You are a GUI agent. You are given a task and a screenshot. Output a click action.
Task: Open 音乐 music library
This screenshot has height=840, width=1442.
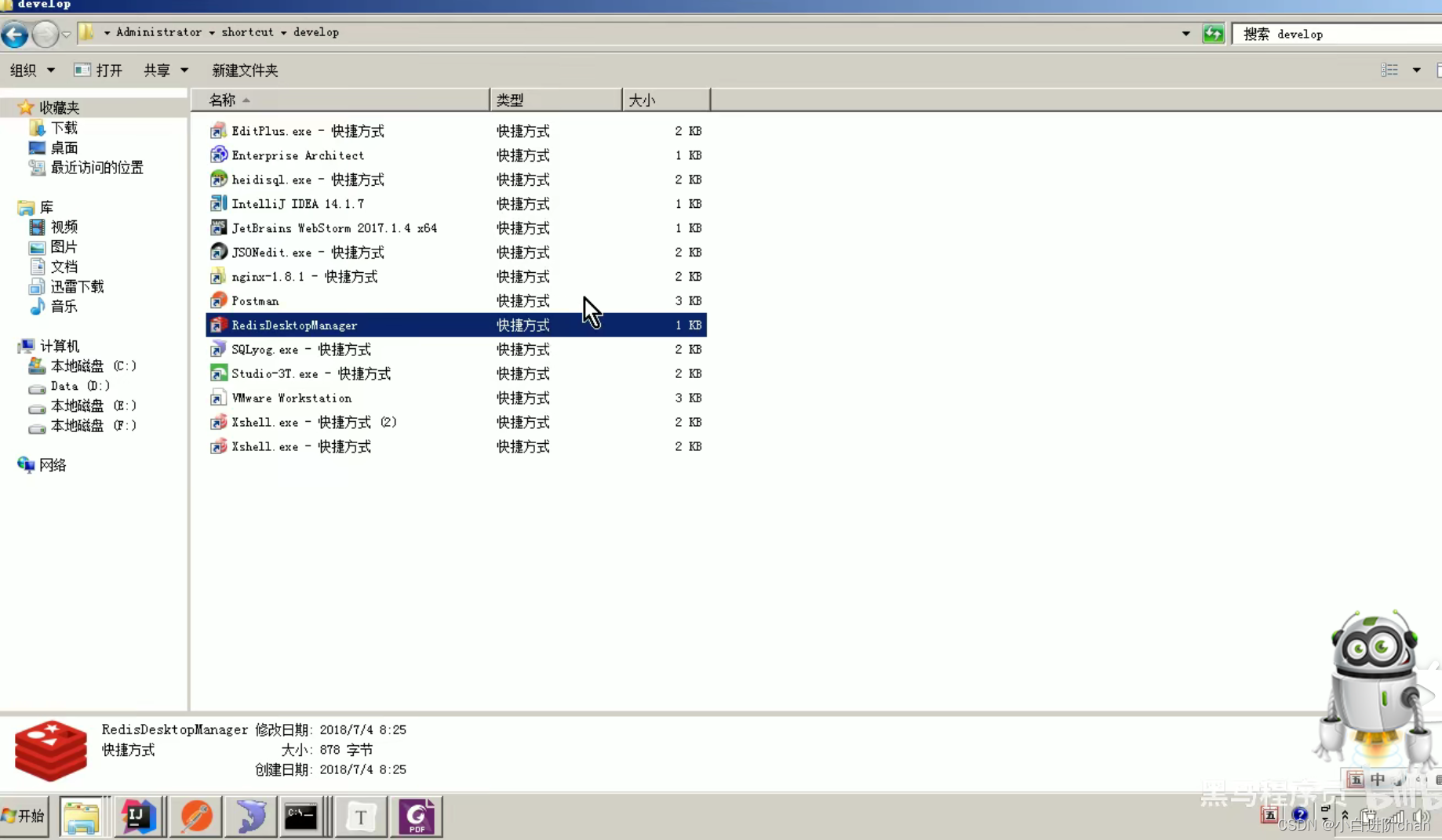pos(64,307)
